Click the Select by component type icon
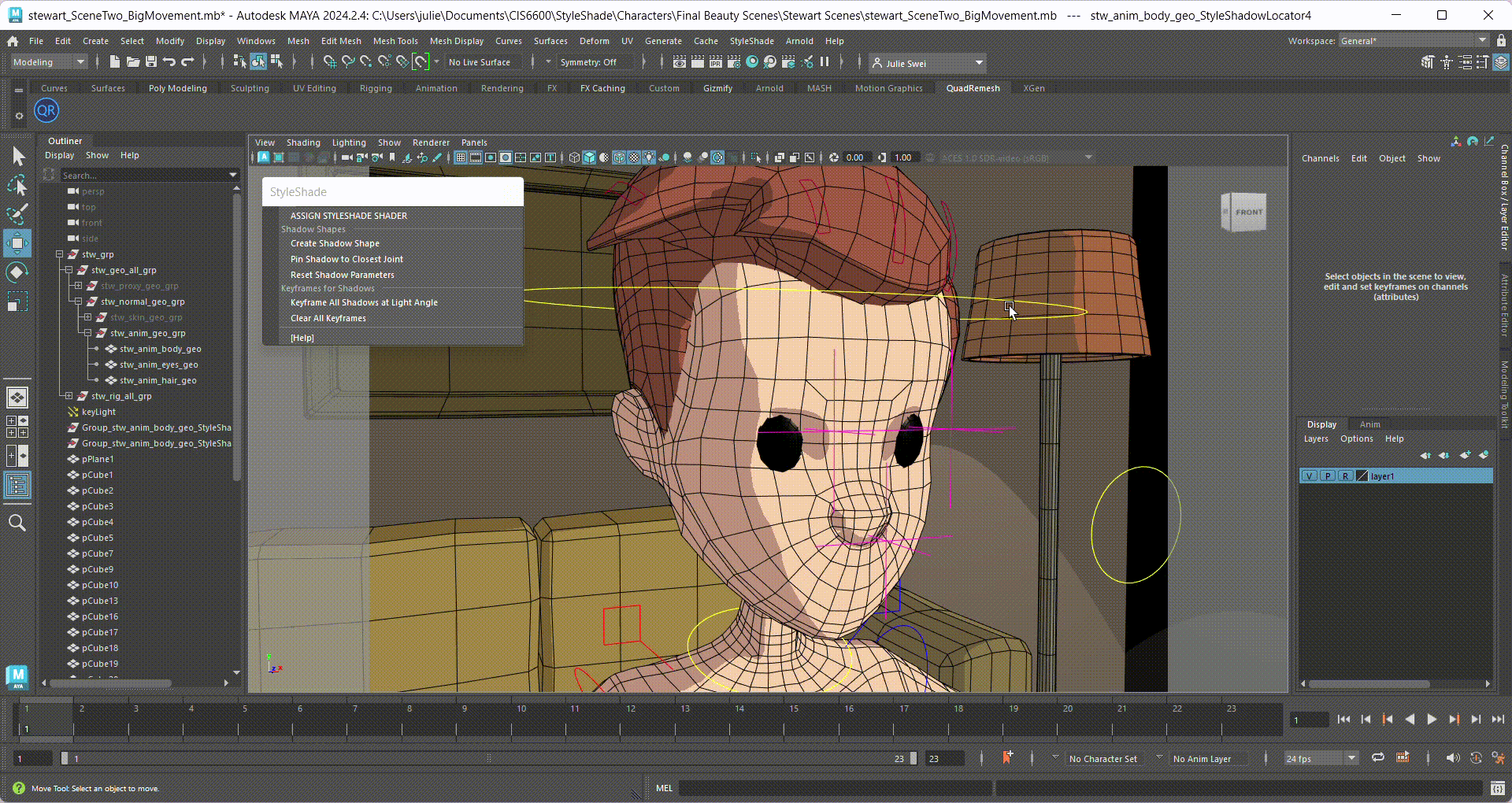This screenshot has height=803, width=1512. 276,62
